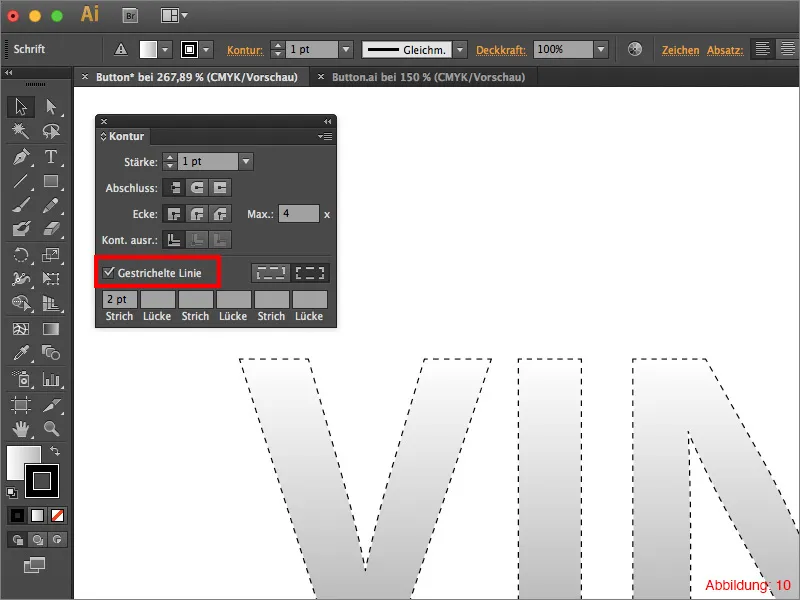This screenshot has height=600, width=800.
Task: Open stroke swatch dropdown in control bar
Action: (x=206, y=49)
